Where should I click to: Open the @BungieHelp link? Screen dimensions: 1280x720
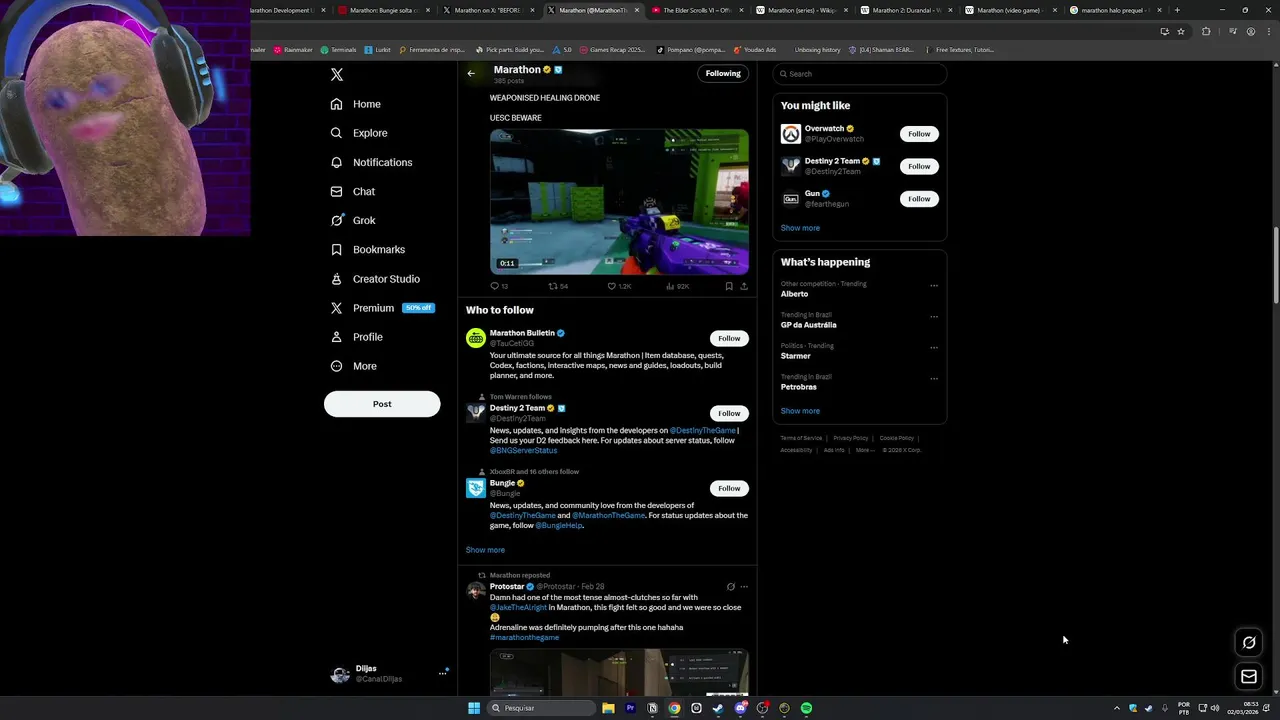(559, 525)
